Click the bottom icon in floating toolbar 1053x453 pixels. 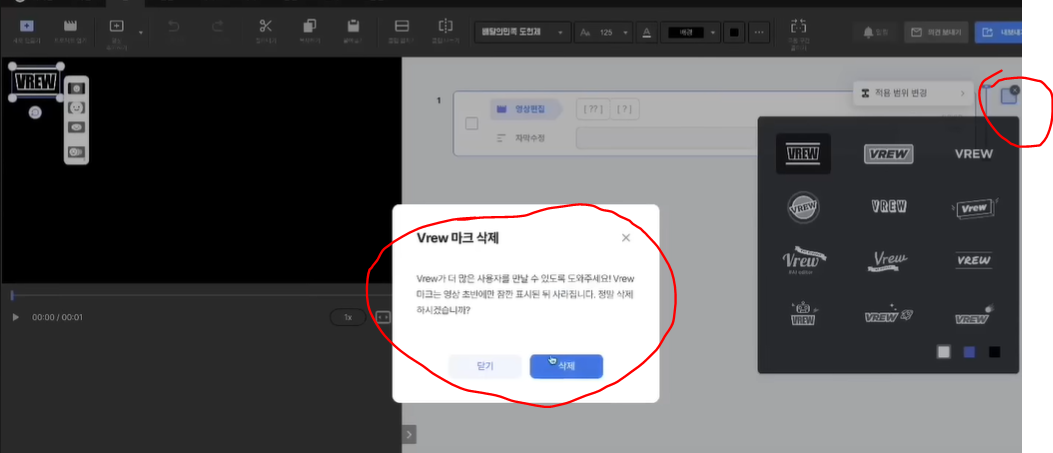click(77, 152)
